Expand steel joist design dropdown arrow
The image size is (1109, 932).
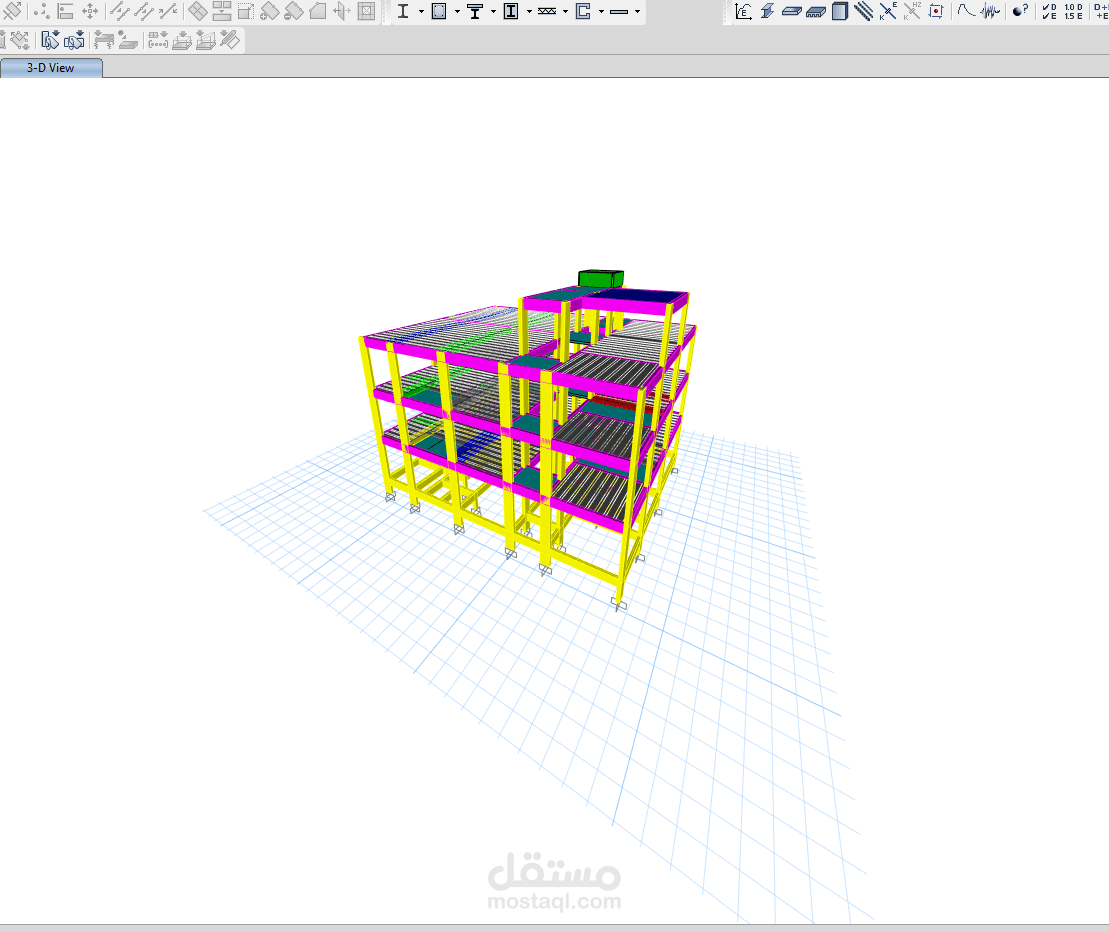click(x=565, y=11)
